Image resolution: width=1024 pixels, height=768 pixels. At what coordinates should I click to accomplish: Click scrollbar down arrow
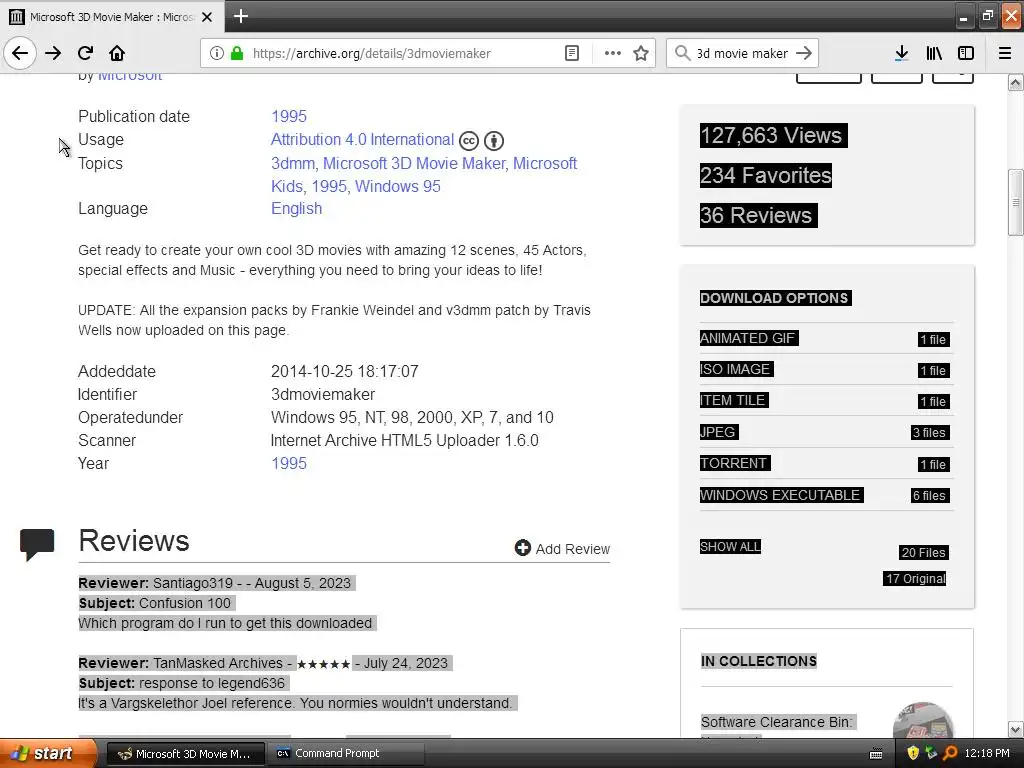pyautogui.click(x=1016, y=729)
